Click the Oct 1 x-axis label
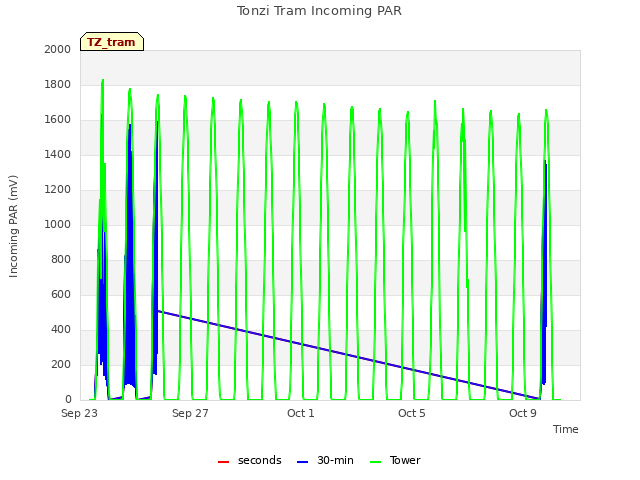This screenshot has height=480, width=640. (x=301, y=413)
